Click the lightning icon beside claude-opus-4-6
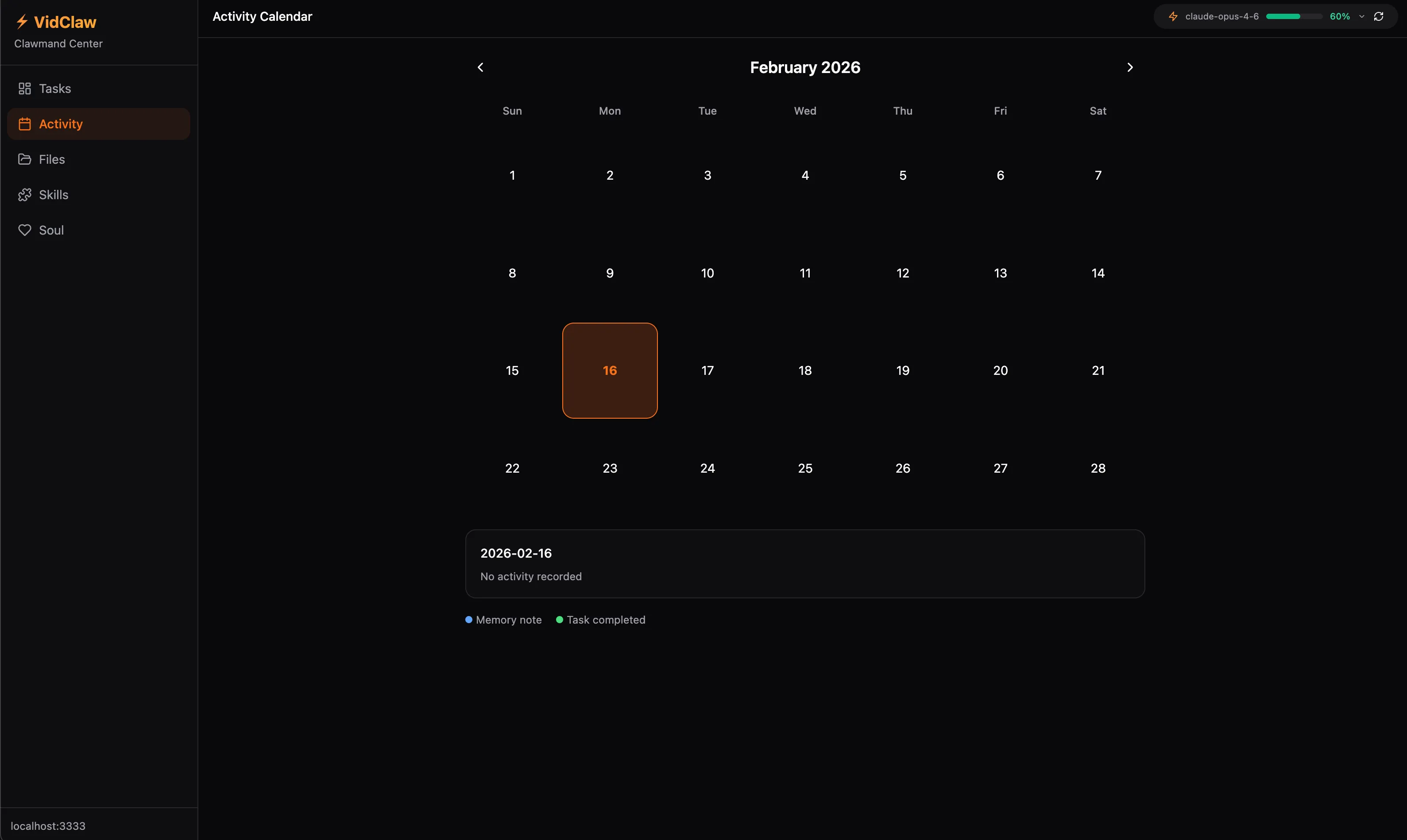Viewport: 1407px width, 840px height. (x=1173, y=16)
